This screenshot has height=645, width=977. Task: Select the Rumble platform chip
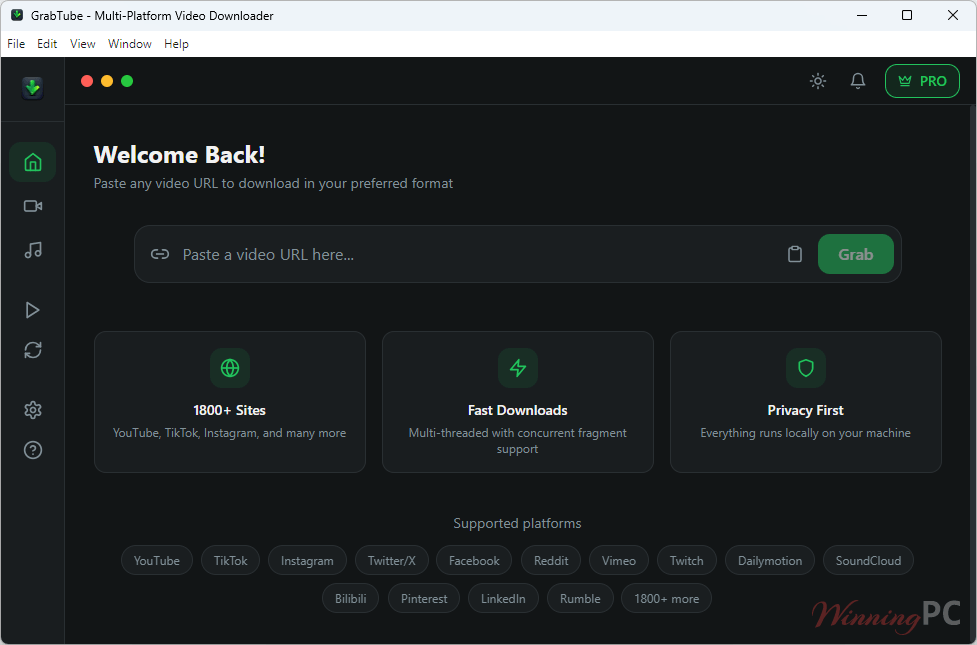click(580, 598)
